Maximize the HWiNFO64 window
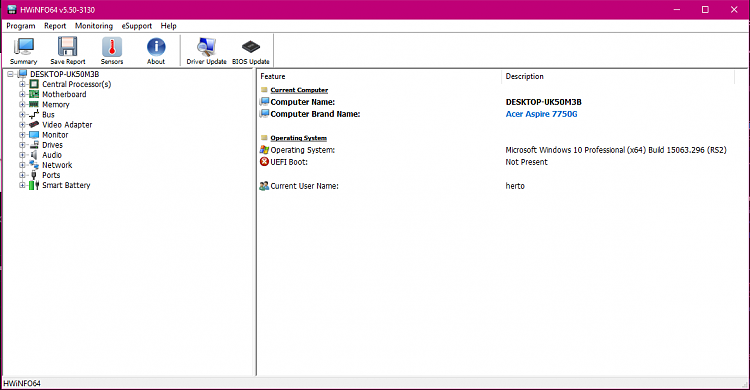 [705, 10]
